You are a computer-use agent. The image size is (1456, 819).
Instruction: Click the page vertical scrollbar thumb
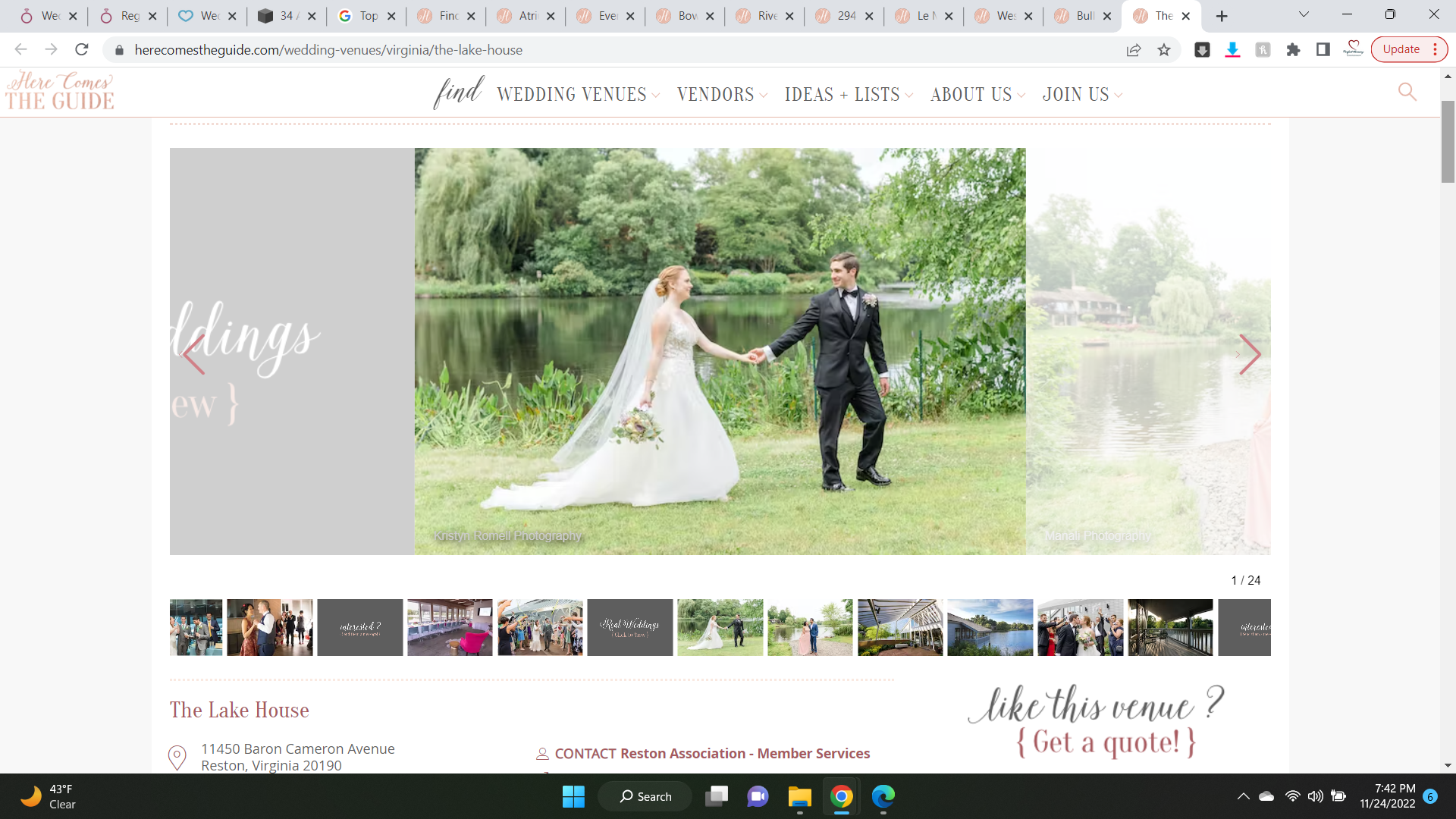click(x=1448, y=142)
